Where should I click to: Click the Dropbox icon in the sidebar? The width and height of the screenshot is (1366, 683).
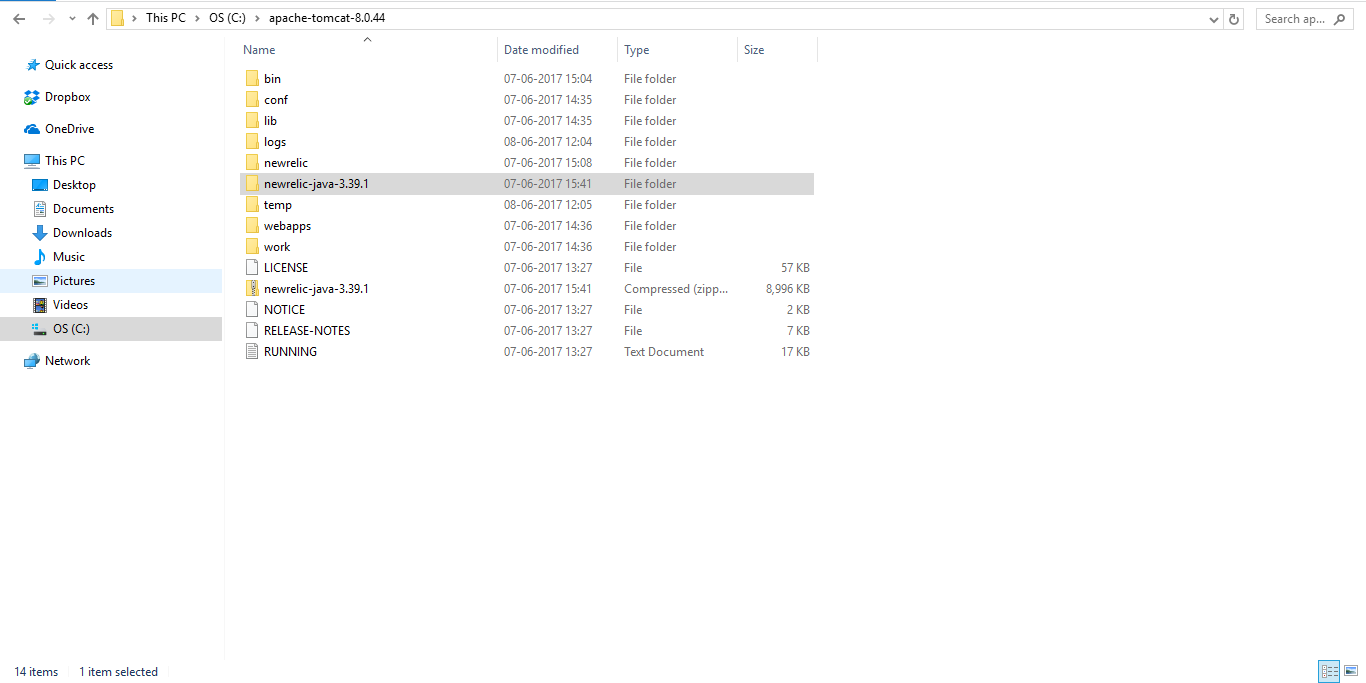click(32, 97)
